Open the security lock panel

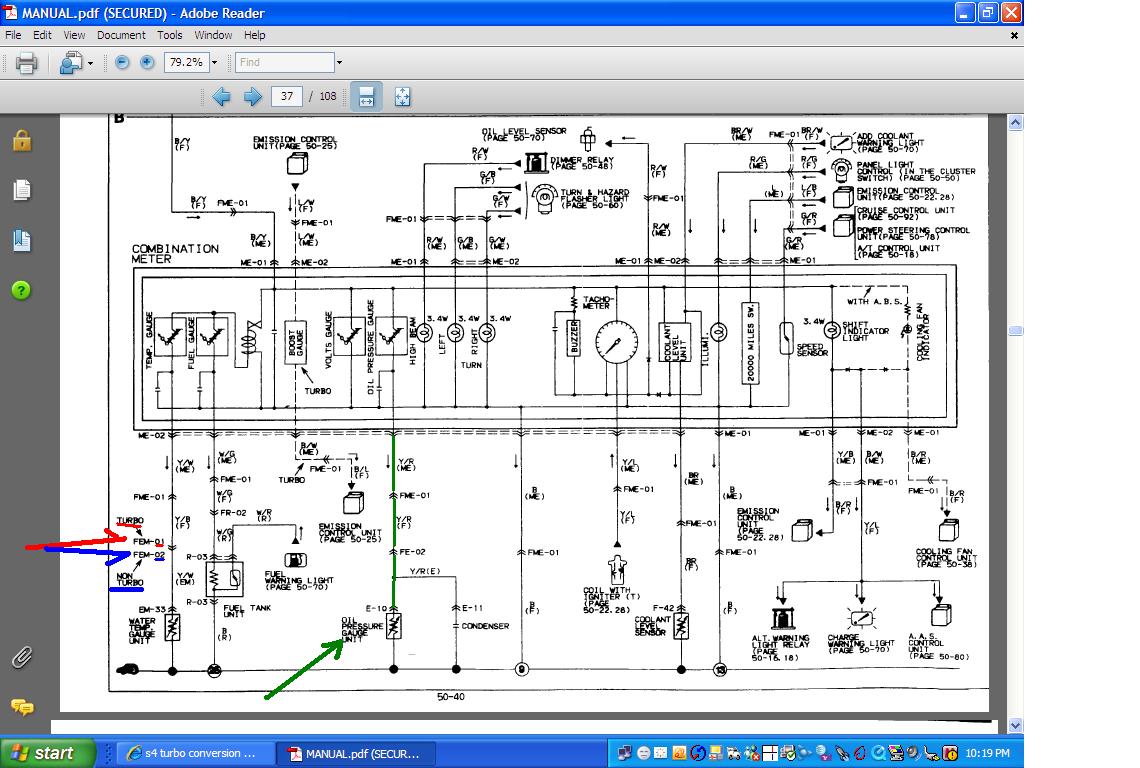[x=22, y=140]
